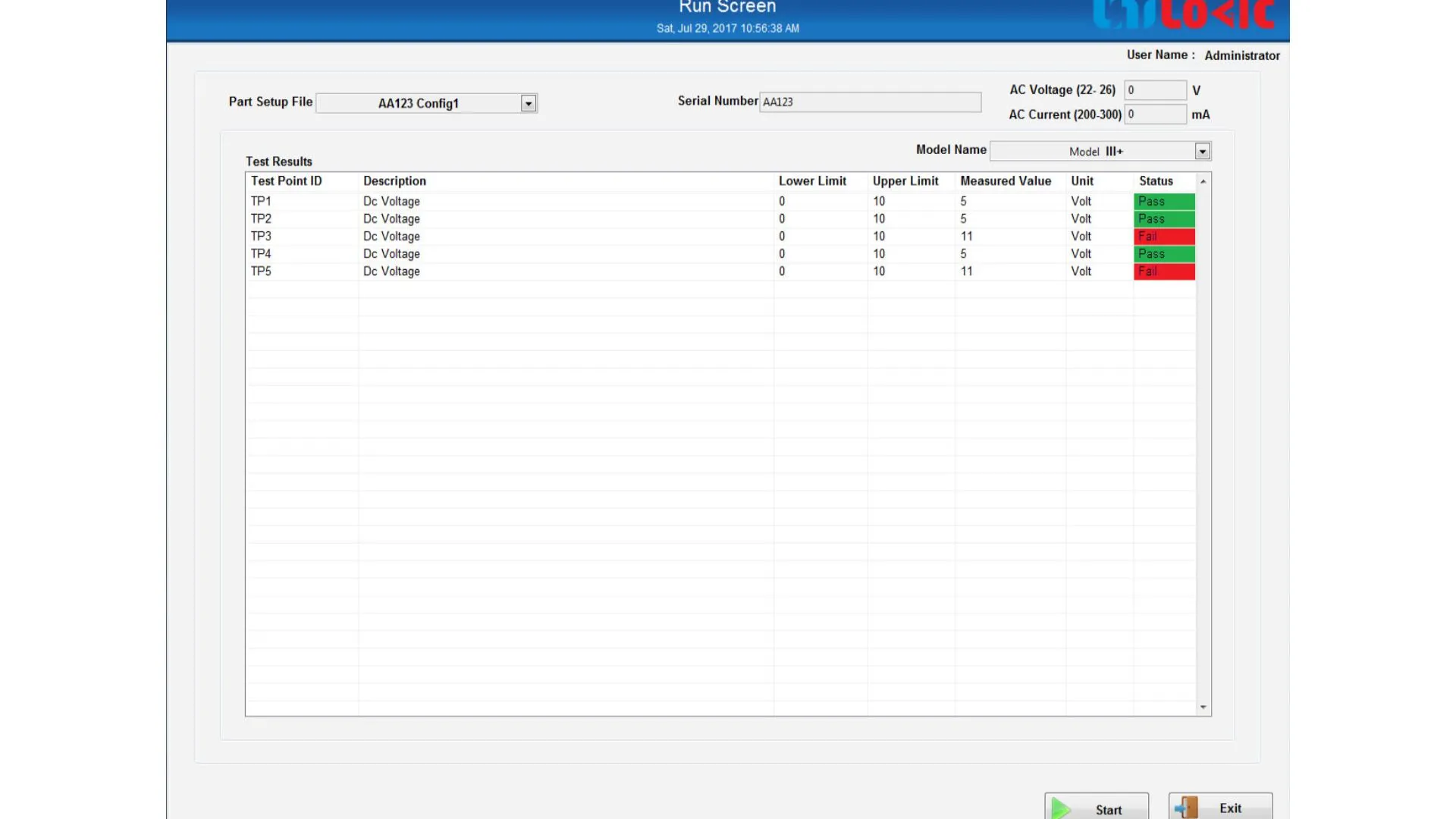Click the Test Point ID column header

[x=287, y=181]
